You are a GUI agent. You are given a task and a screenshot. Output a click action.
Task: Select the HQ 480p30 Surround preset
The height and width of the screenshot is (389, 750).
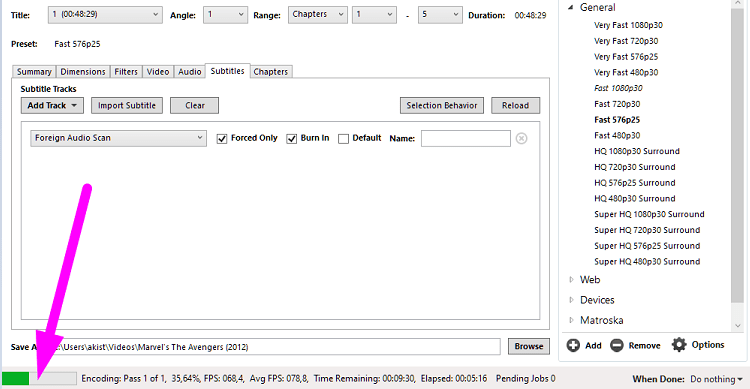coord(635,199)
